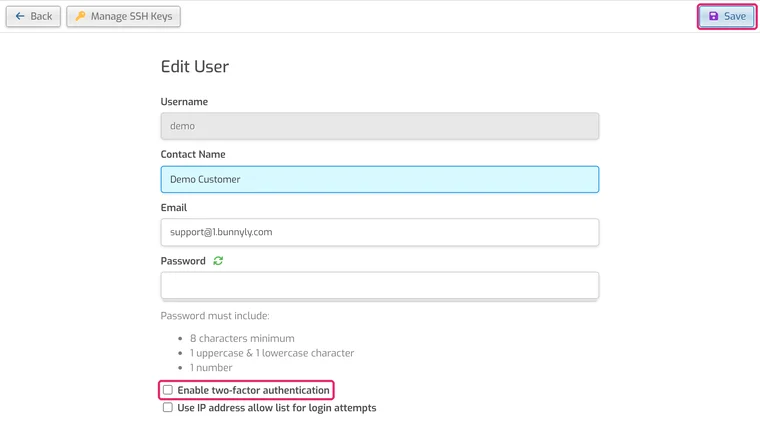Click the Back button
The height and width of the screenshot is (431, 760).
tap(33, 16)
